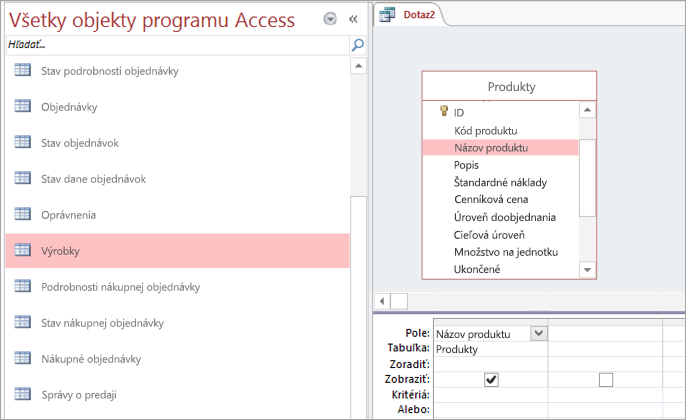Open the Pole field dropdown for Názov produktu
This screenshot has width=686, height=420.
pyautogui.click(x=539, y=333)
